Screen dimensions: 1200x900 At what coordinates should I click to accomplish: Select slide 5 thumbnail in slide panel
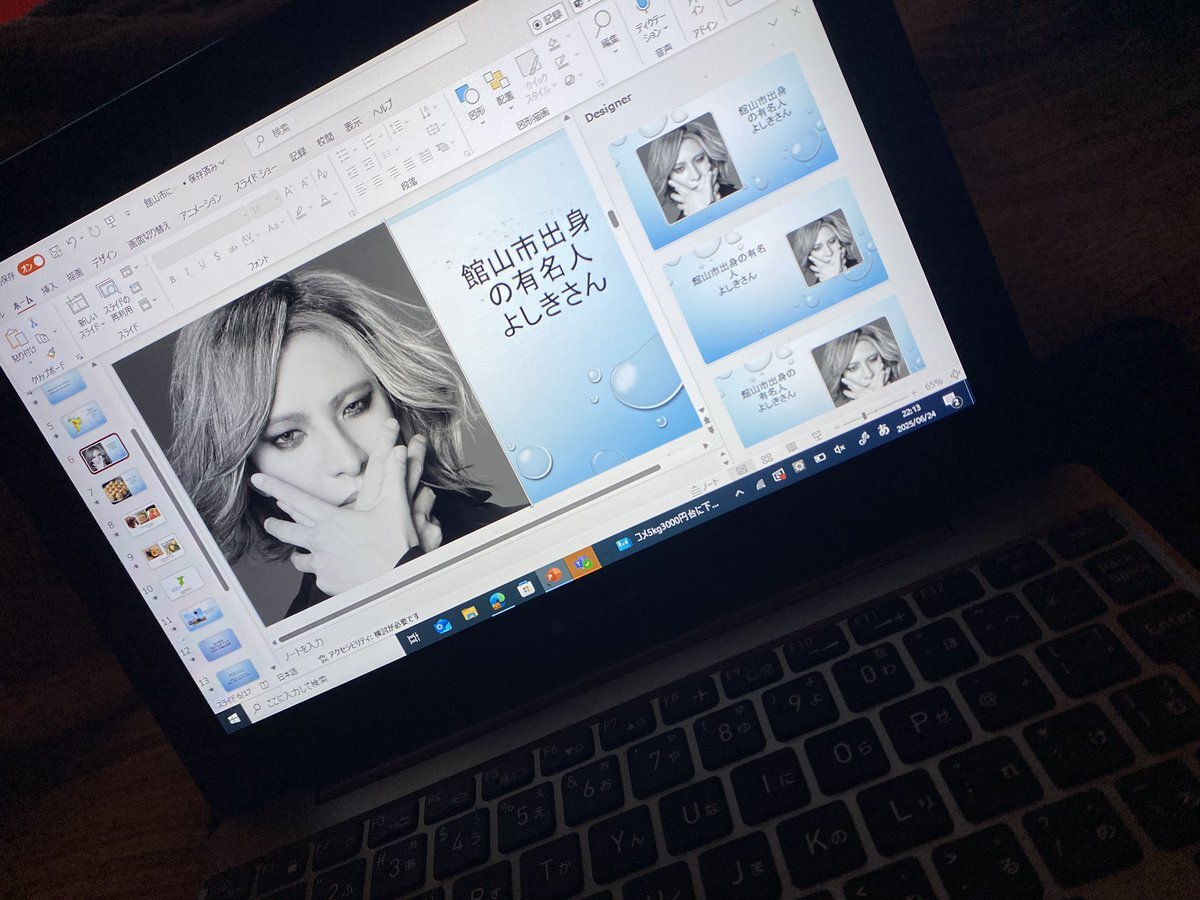(83, 421)
